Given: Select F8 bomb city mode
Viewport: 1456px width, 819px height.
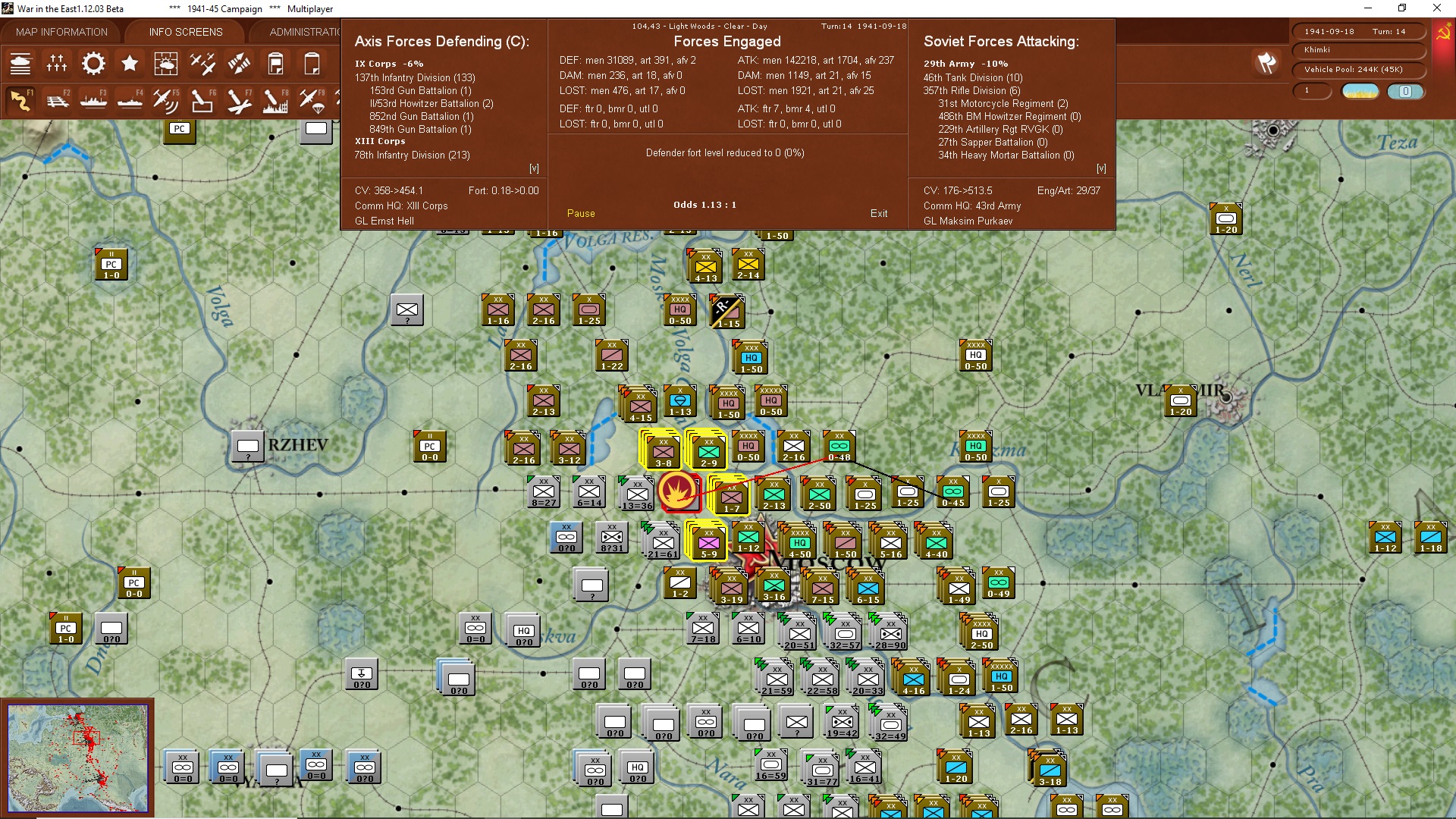Looking at the screenshot, I should click(x=275, y=101).
